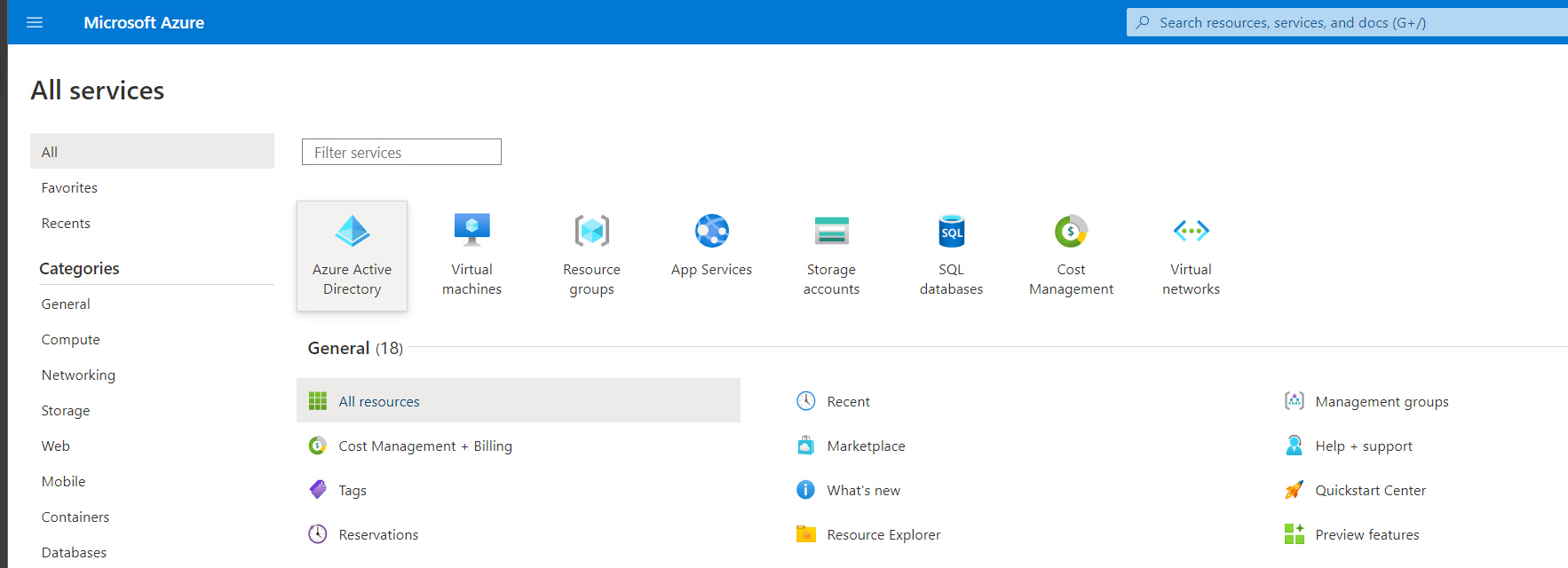Choose the Networking category
This screenshot has width=1568, height=568.
(x=78, y=375)
